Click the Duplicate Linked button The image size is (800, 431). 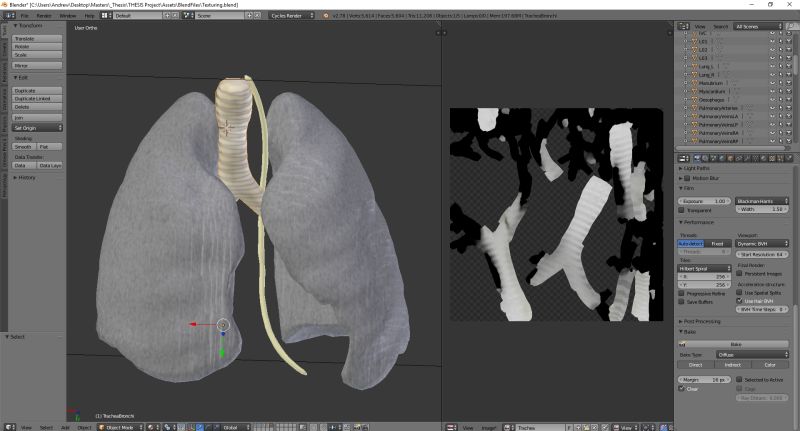point(37,98)
